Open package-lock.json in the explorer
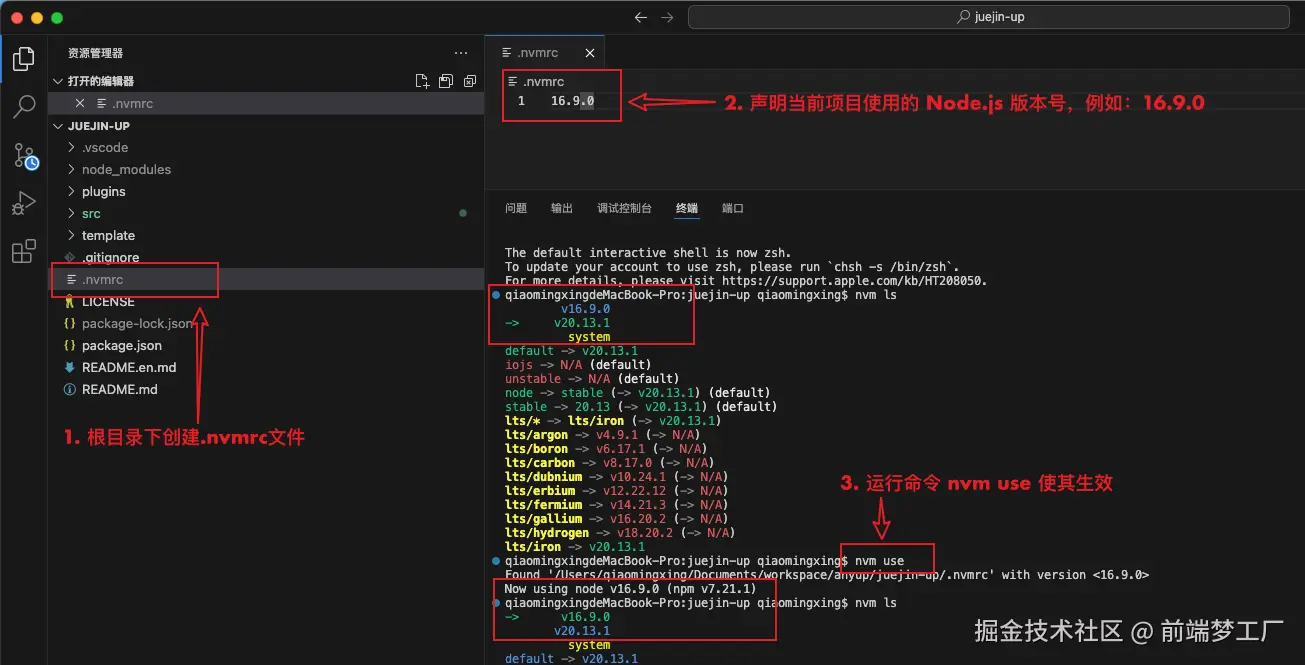The width and height of the screenshot is (1305, 665). pos(266,323)
